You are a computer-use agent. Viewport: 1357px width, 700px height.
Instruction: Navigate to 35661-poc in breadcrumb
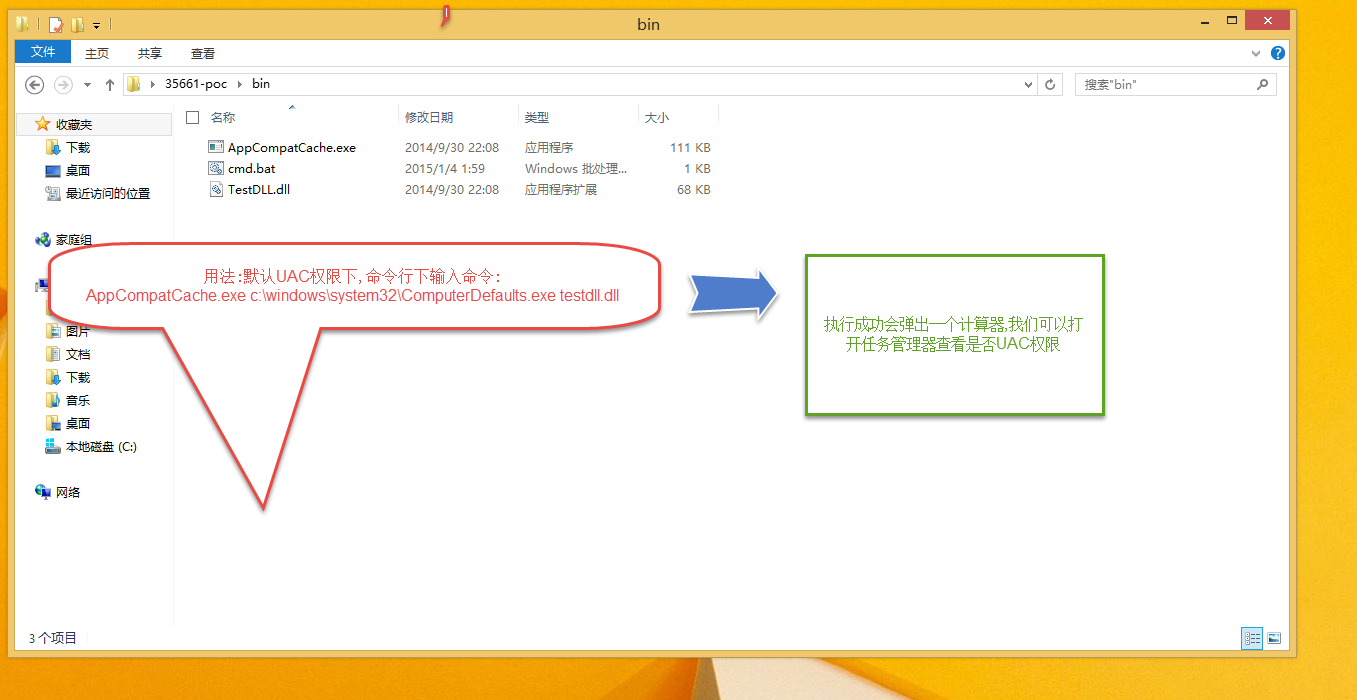196,85
